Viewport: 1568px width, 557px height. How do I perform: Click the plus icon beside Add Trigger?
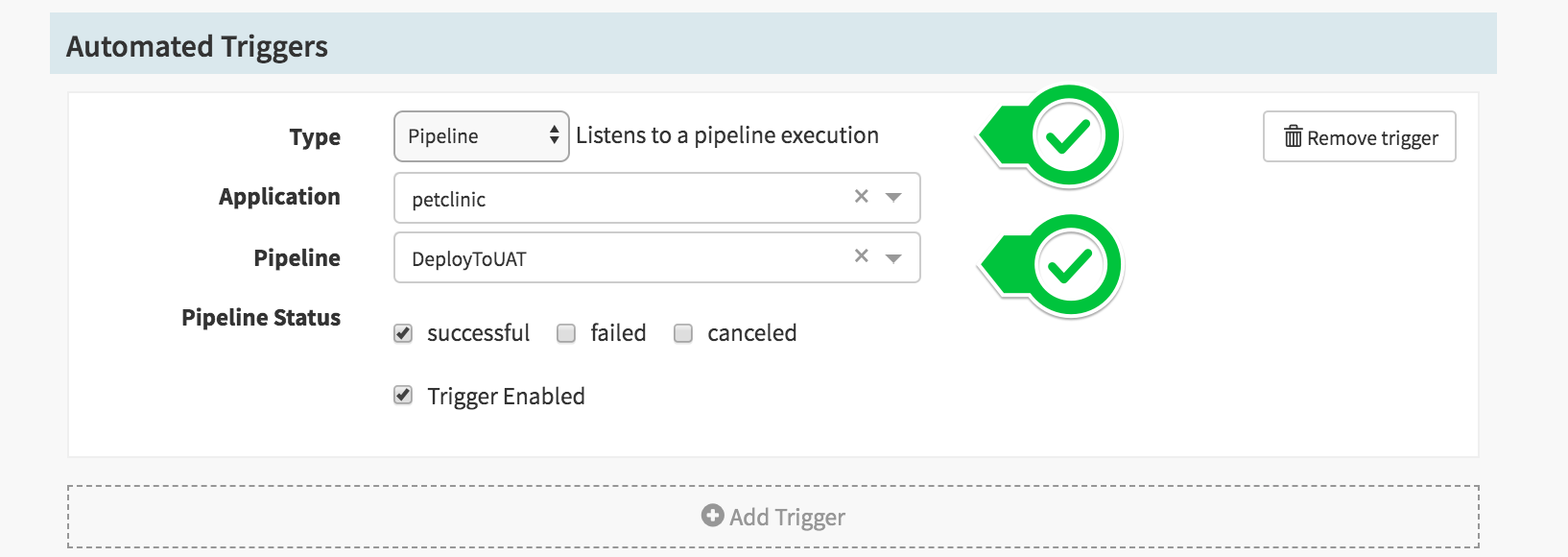tap(711, 516)
